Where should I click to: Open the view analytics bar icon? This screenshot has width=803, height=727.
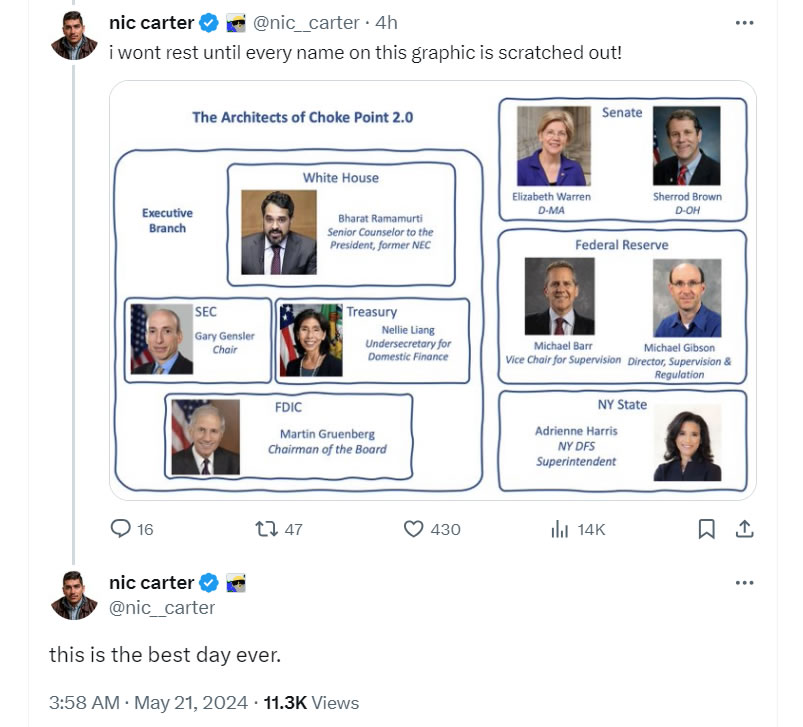(x=560, y=529)
